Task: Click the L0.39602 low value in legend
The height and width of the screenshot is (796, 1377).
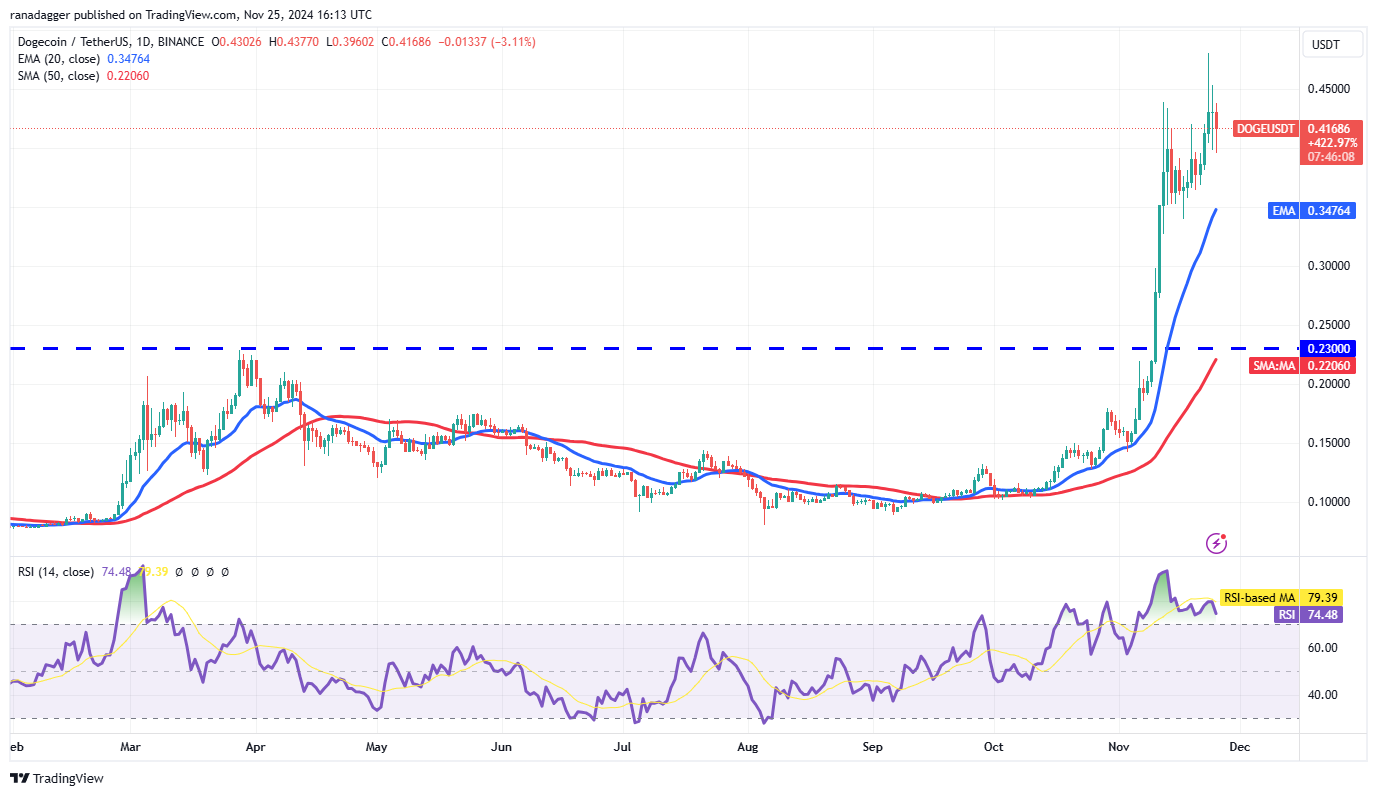Action: tap(352, 42)
